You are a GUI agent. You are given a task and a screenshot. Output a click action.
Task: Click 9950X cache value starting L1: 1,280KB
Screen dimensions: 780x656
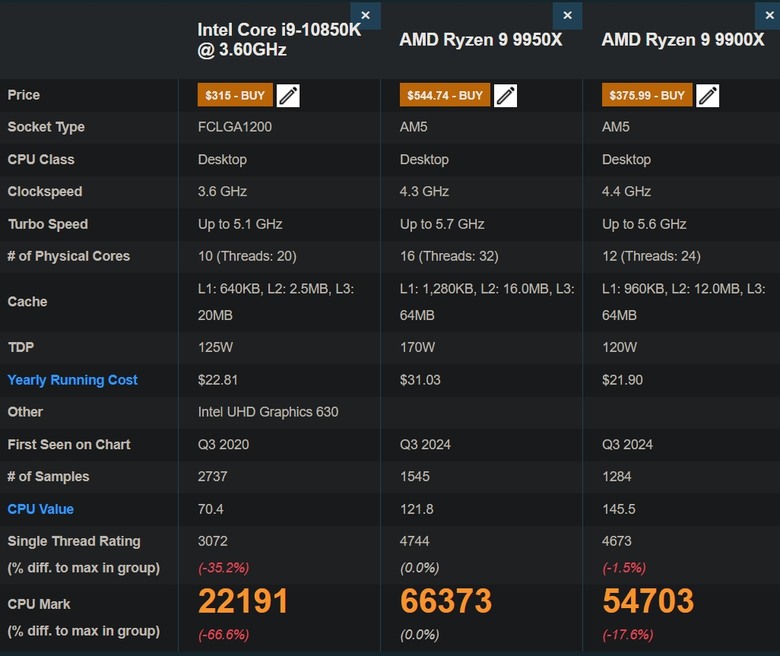[x=487, y=302]
